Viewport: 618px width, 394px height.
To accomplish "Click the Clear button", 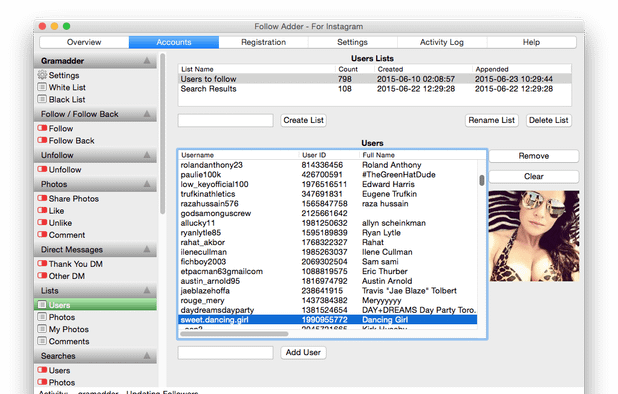I will pos(534,177).
